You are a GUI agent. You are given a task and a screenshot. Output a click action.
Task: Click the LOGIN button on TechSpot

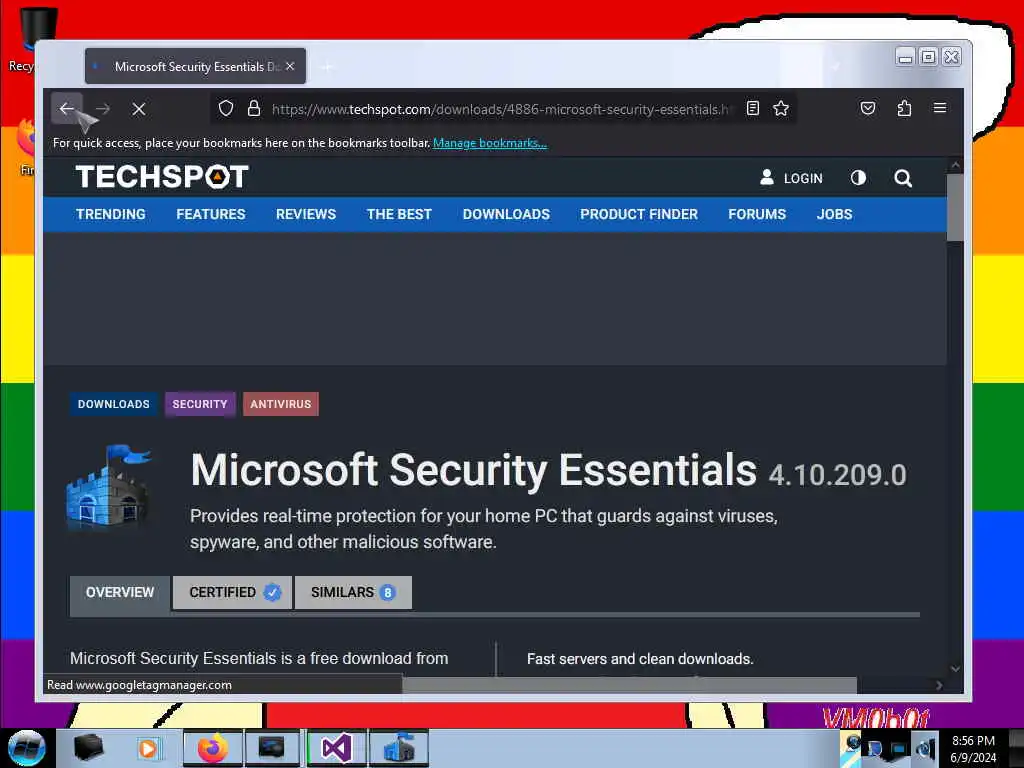[x=792, y=178]
